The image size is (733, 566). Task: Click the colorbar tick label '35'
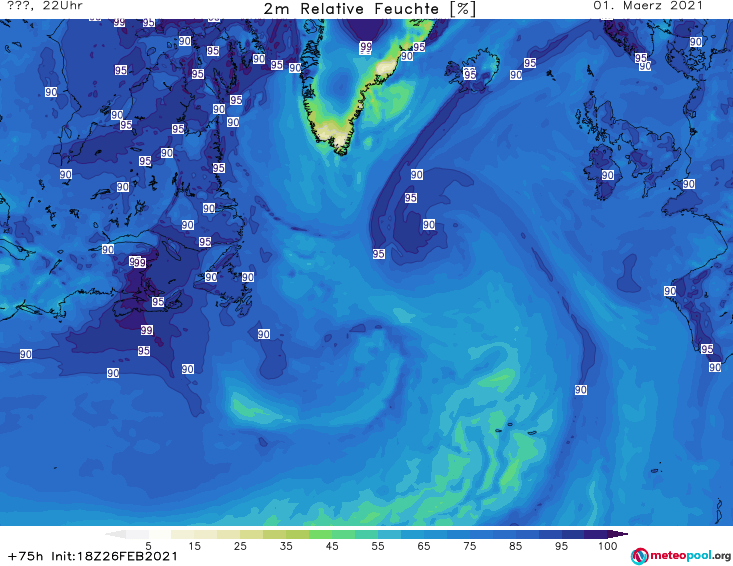click(286, 546)
